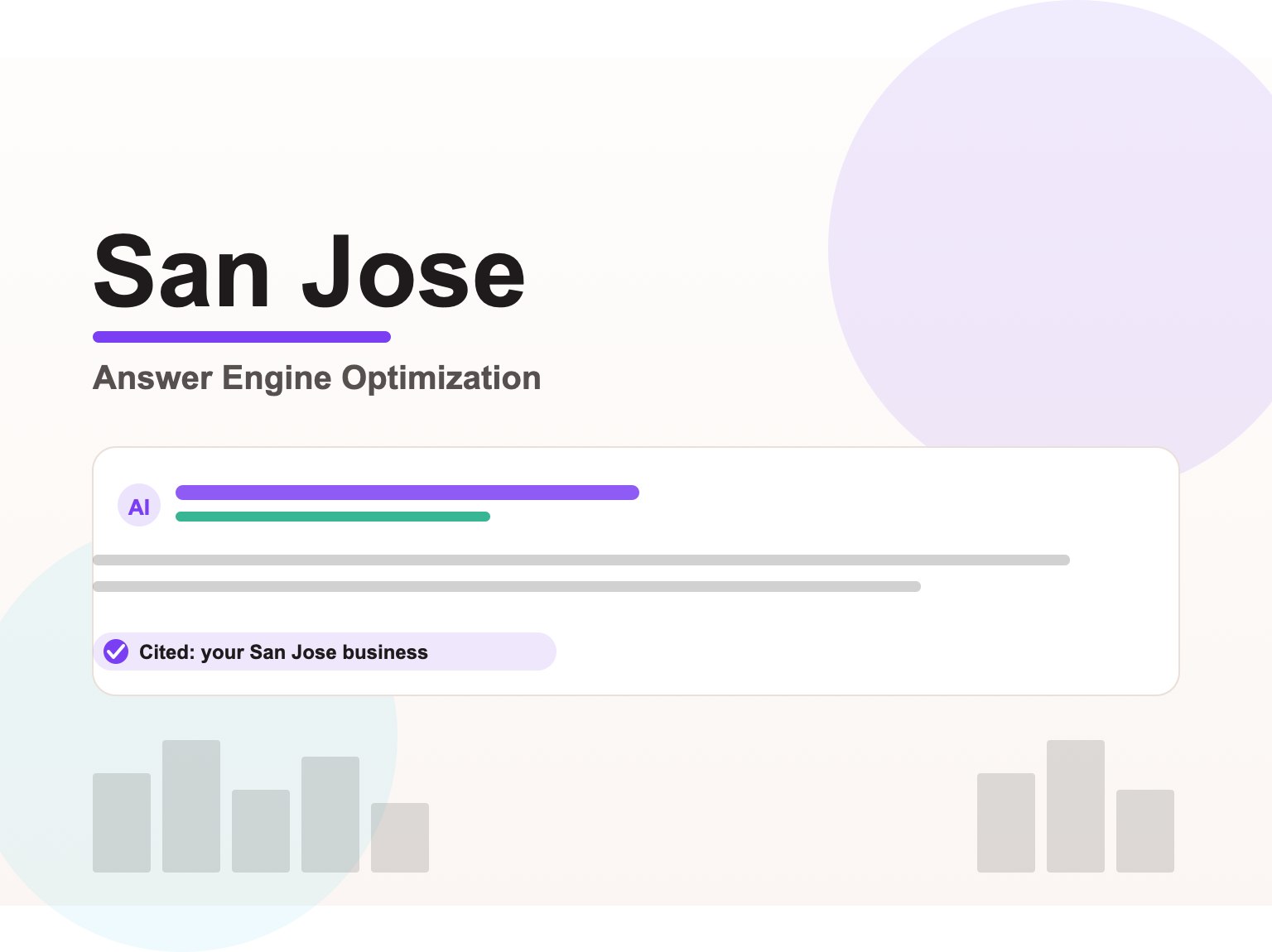
Task: Click the second gray text placeholder line
Action: point(507,587)
